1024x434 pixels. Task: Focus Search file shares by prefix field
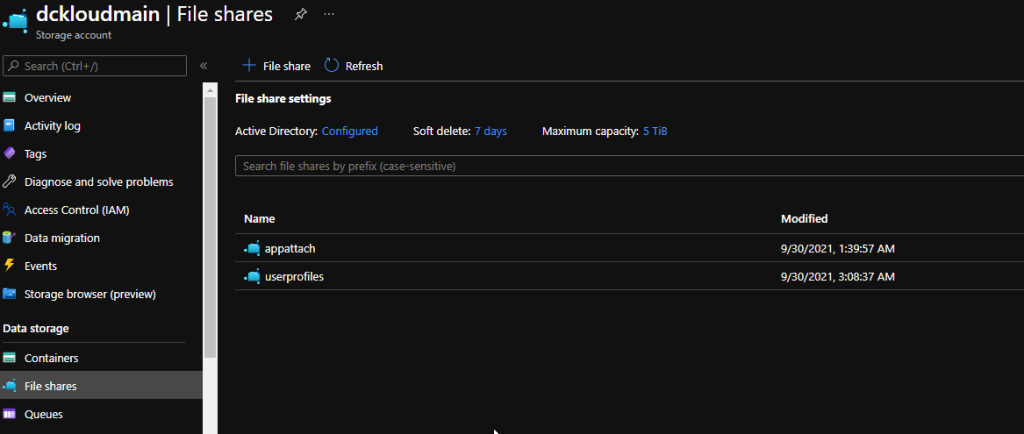pos(630,166)
